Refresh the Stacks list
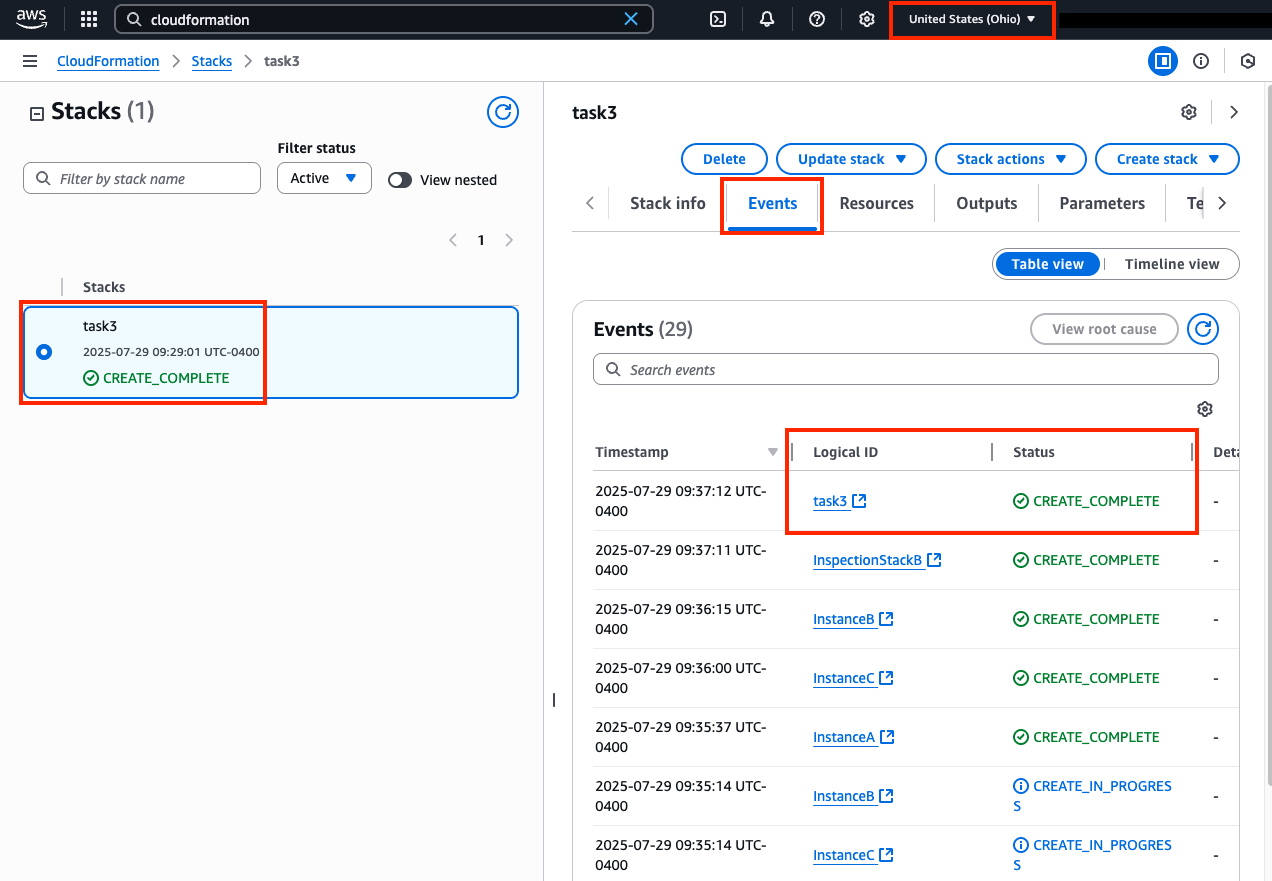1272x881 pixels. pyautogui.click(x=503, y=112)
